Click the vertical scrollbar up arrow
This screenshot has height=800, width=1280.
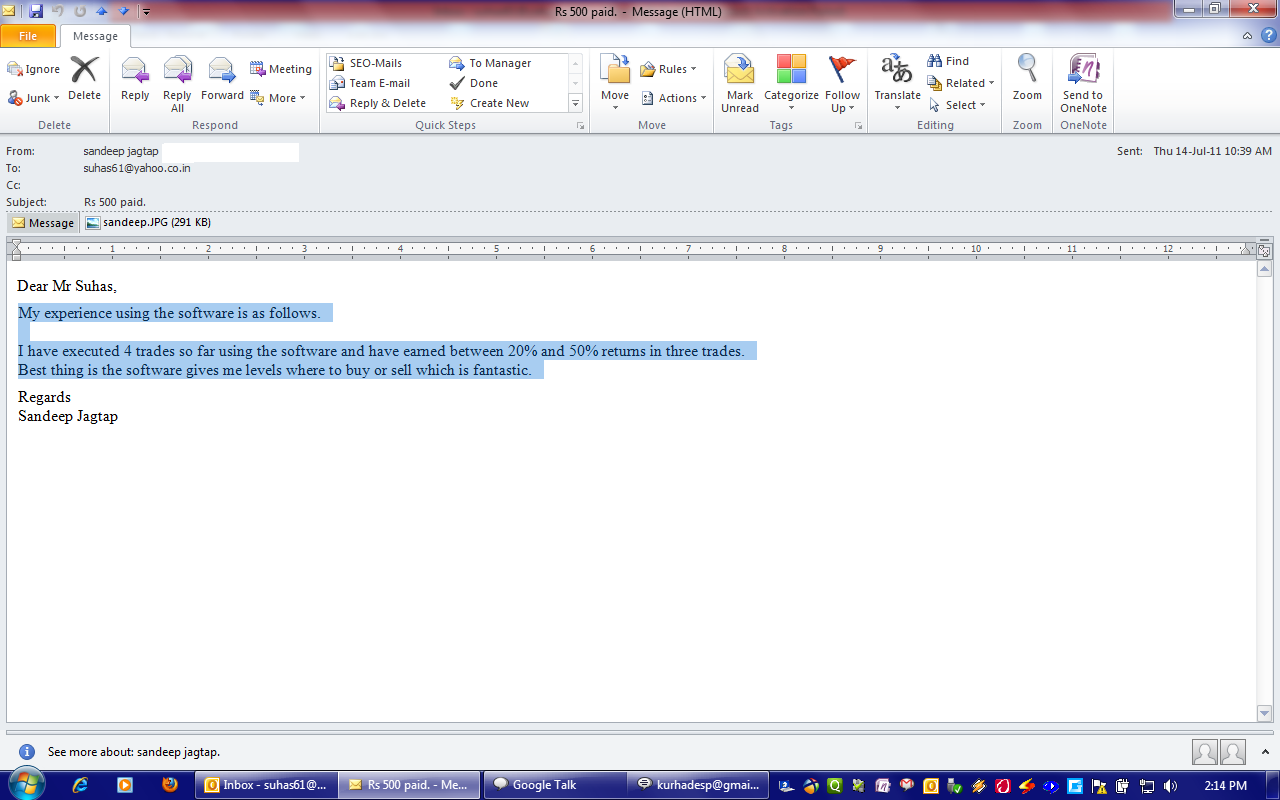coord(1265,269)
